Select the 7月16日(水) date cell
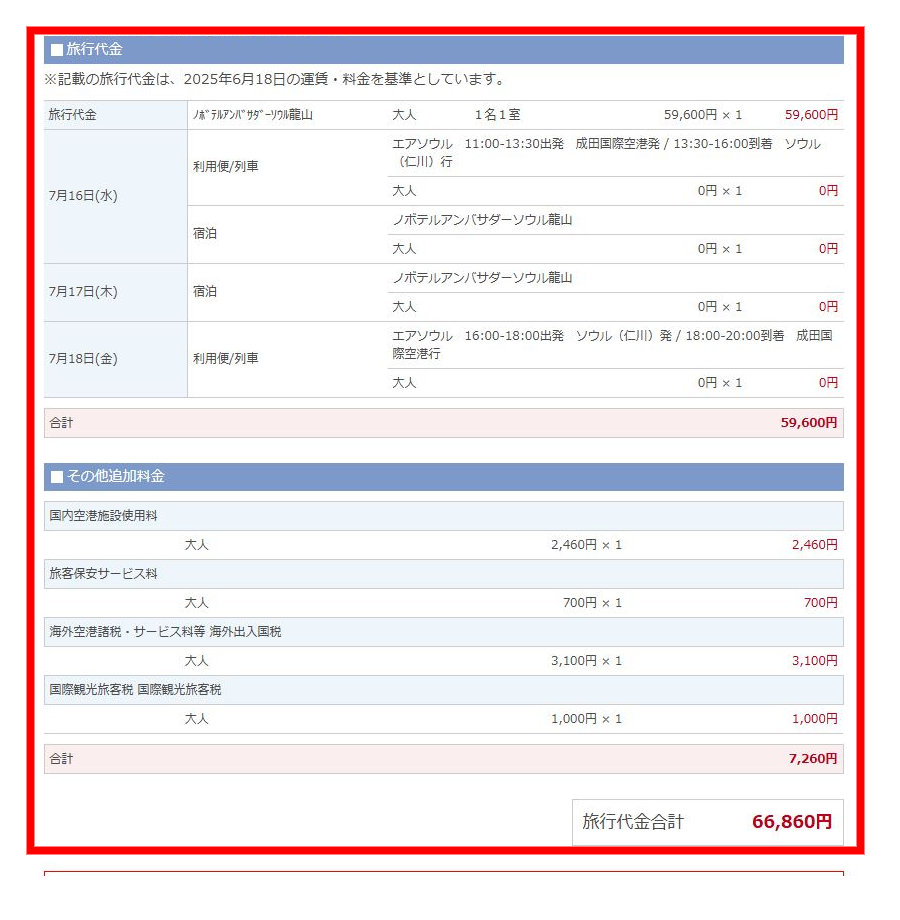Viewport: 900px width, 920px height. pyautogui.click(x=116, y=196)
